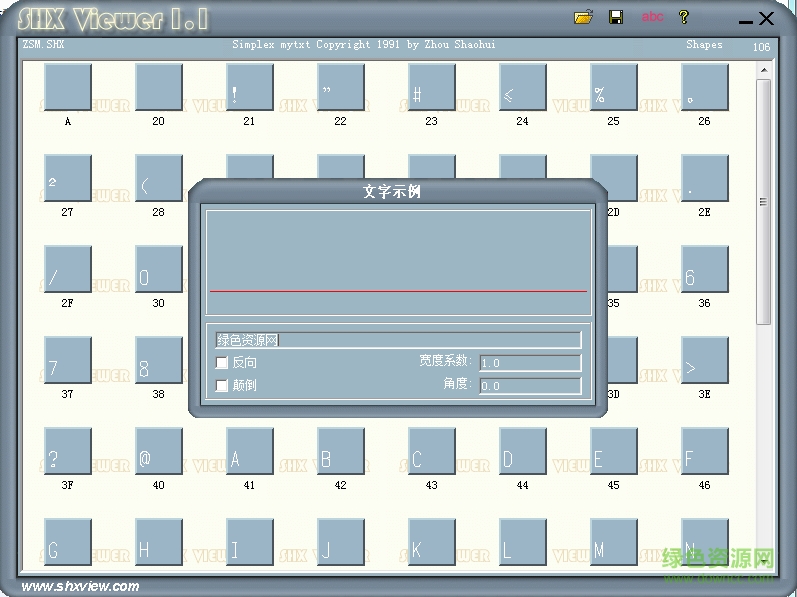The image size is (797, 597).
Task: Open an SHX file with the folder icon
Action: pos(583,17)
